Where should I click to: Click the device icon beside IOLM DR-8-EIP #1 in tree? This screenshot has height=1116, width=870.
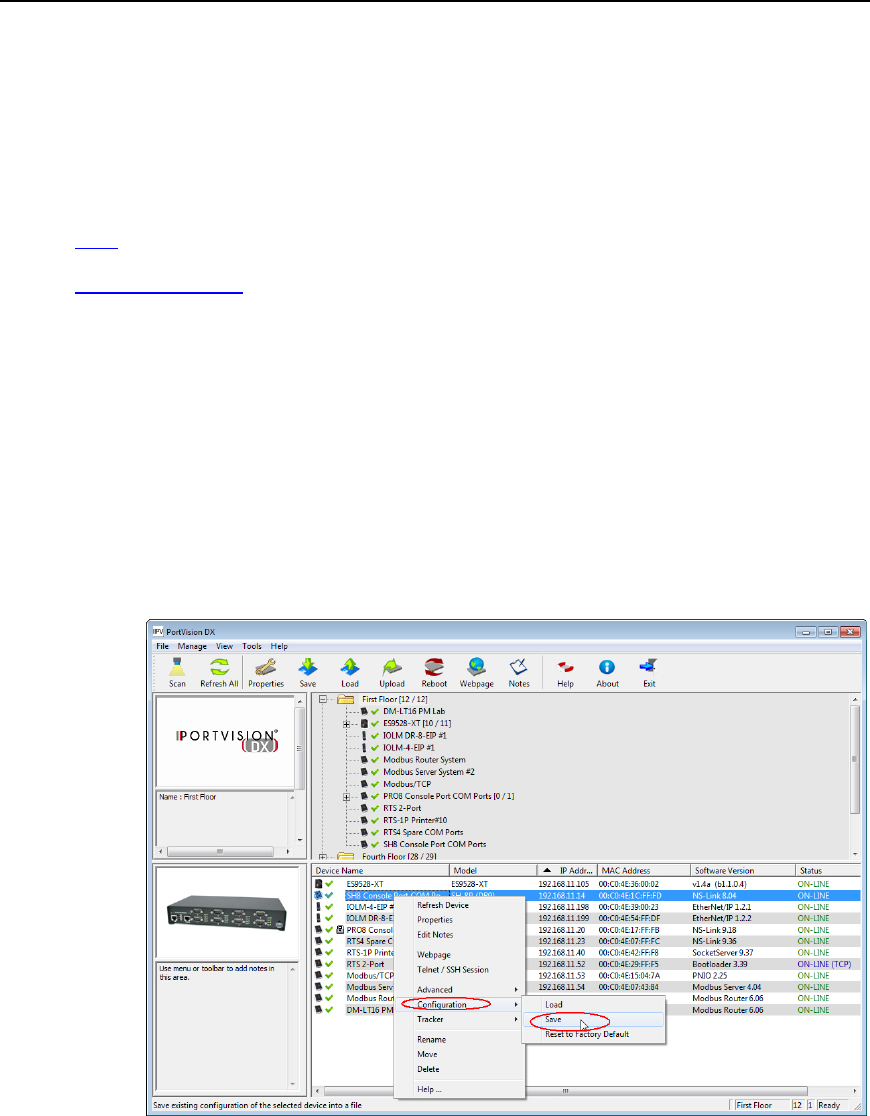click(x=365, y=735)
